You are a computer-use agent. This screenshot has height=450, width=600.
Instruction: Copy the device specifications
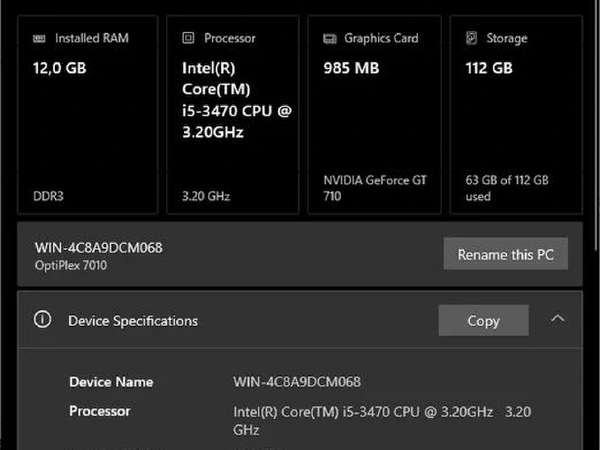point(484,320)
